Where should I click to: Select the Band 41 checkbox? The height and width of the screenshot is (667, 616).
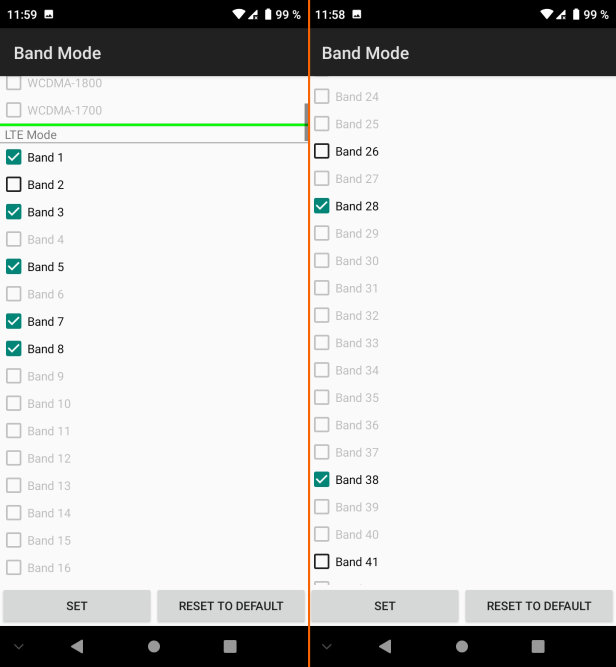[322, 562]
